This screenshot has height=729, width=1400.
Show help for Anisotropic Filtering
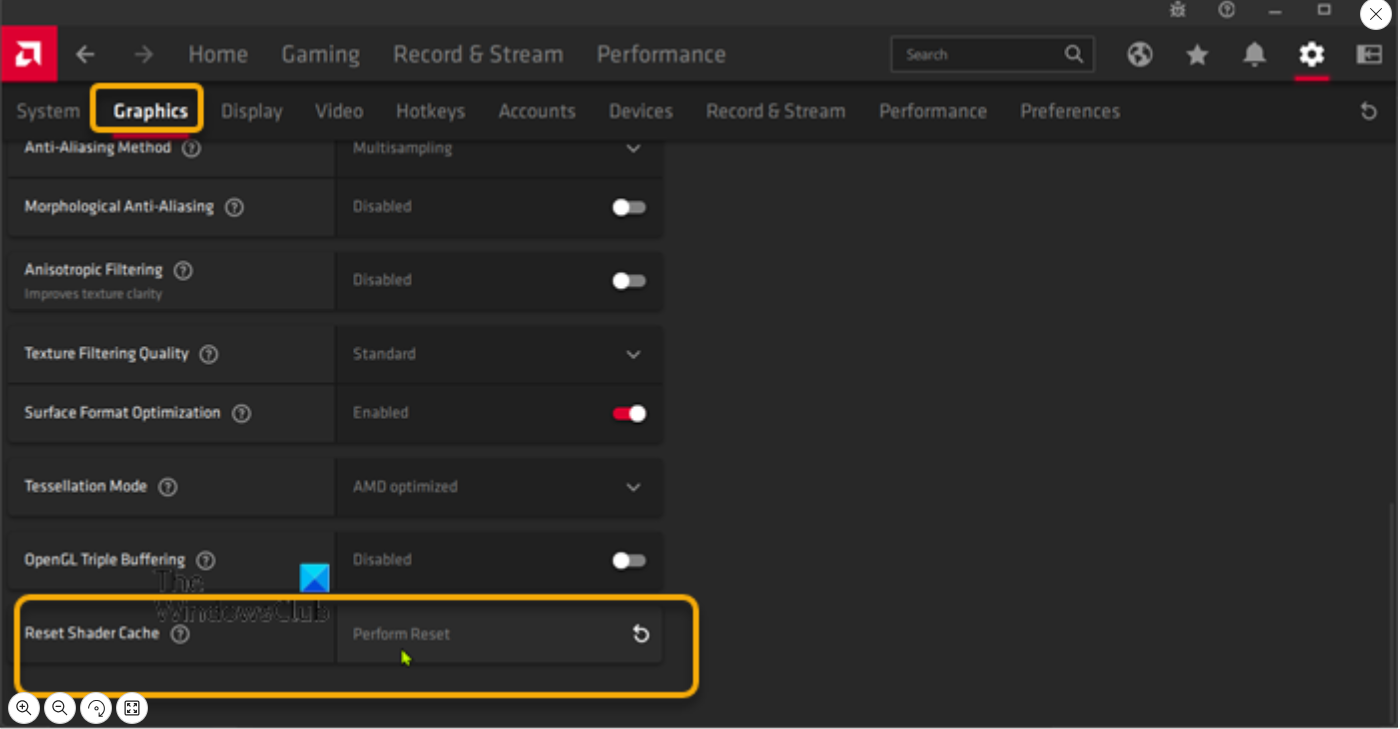click(x=183, y=270)
